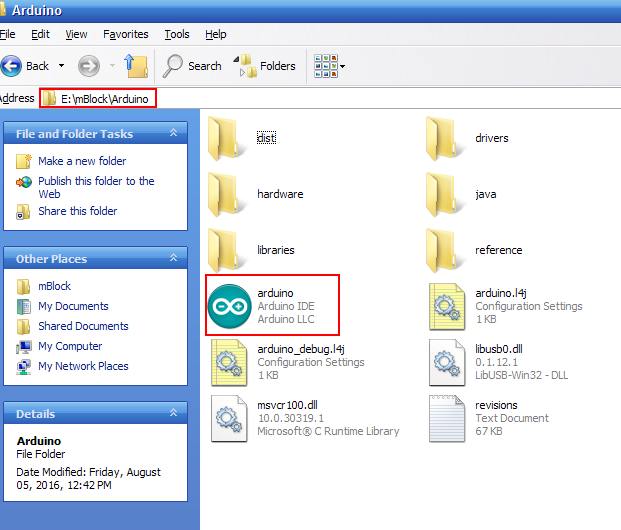The height and width of the screenshot is (530, 621).
Task: Click the 'libraries' folder name
Action: (x=276, y=250)
